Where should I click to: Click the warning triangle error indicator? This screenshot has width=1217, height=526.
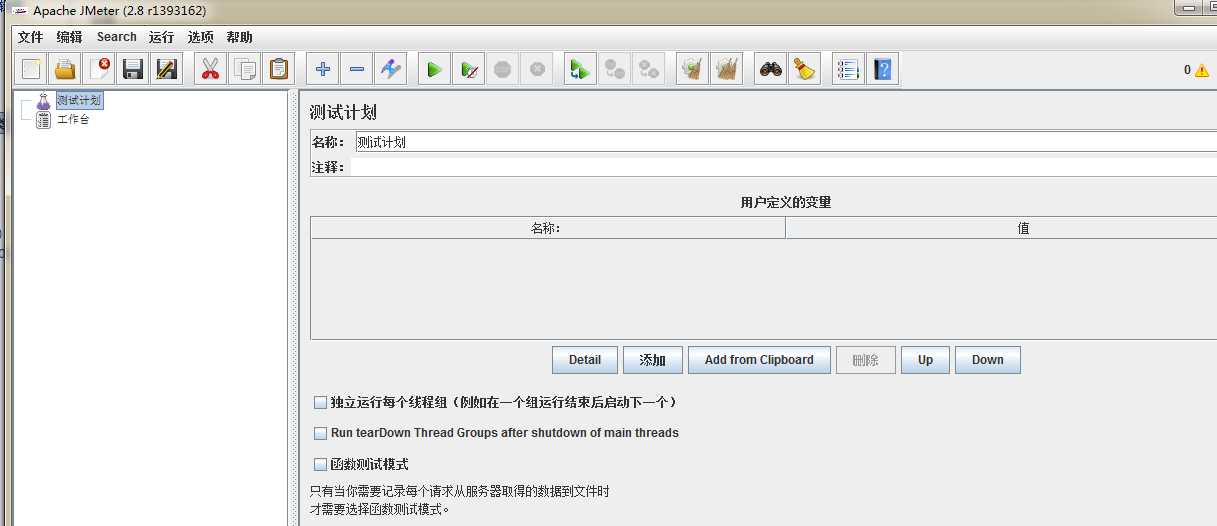1201,70
